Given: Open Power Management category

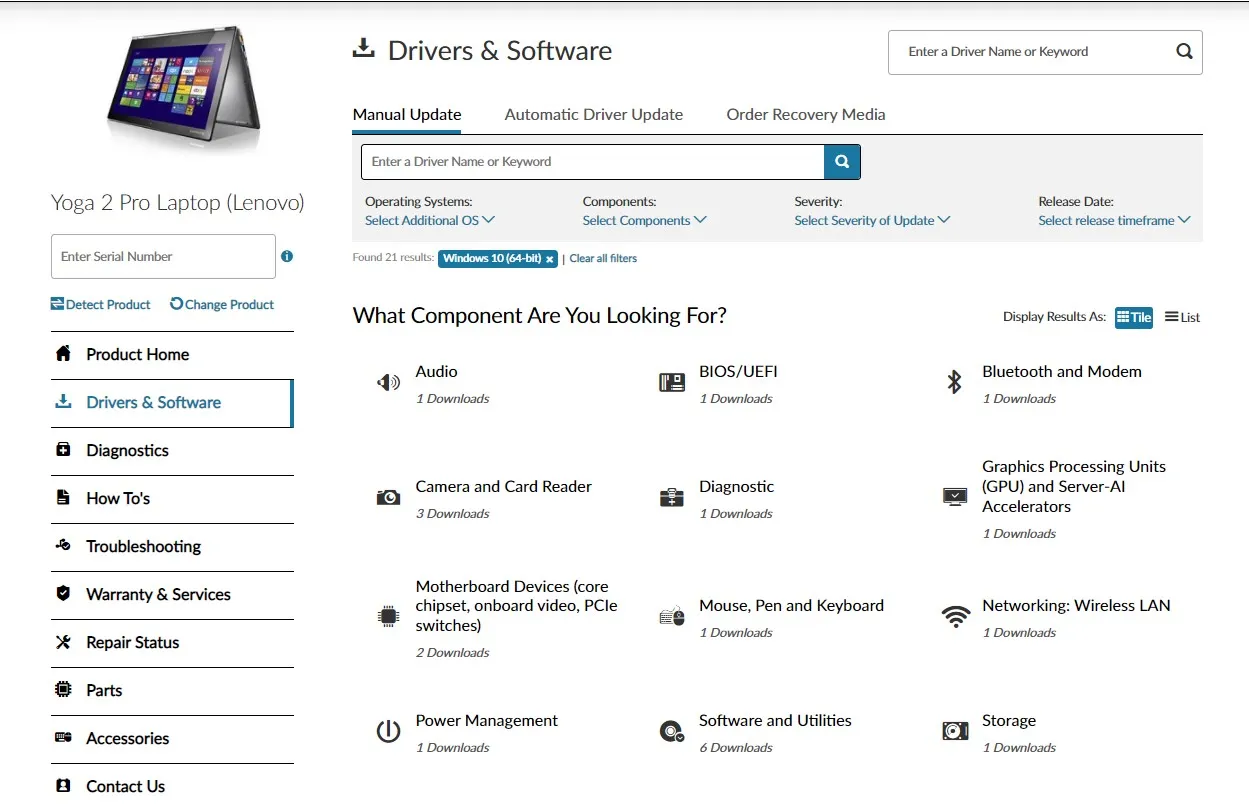Looking at the screenshot, I should click(x=487, y=721).
